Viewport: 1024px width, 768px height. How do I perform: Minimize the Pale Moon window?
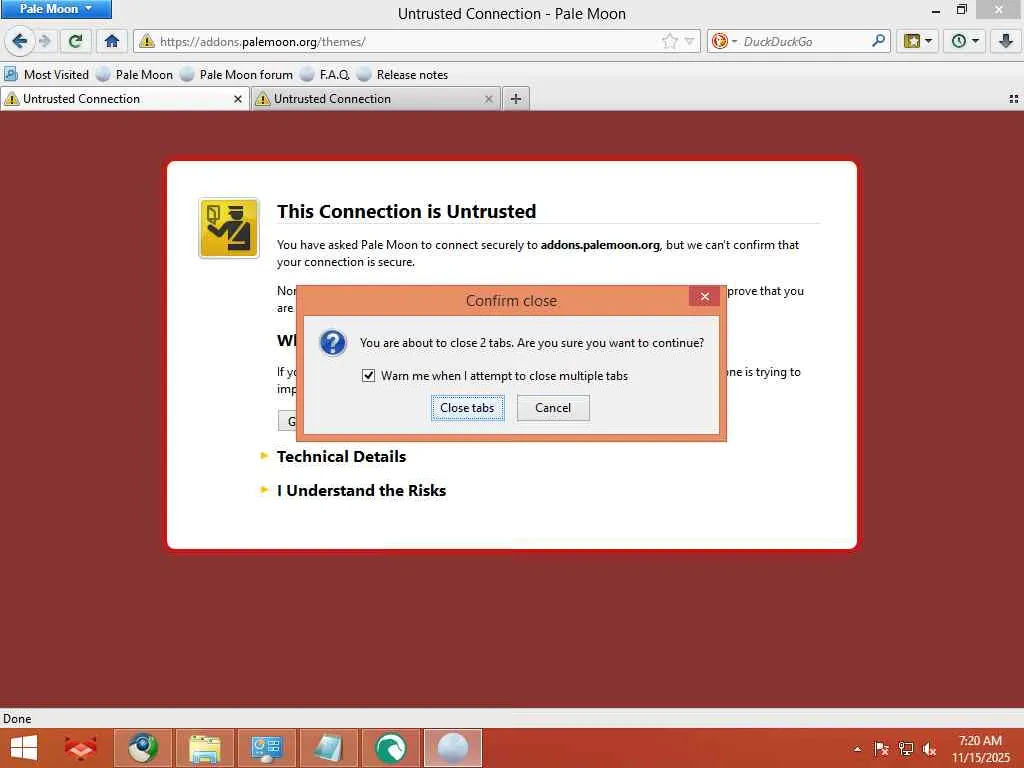click(x=936, y=10)
